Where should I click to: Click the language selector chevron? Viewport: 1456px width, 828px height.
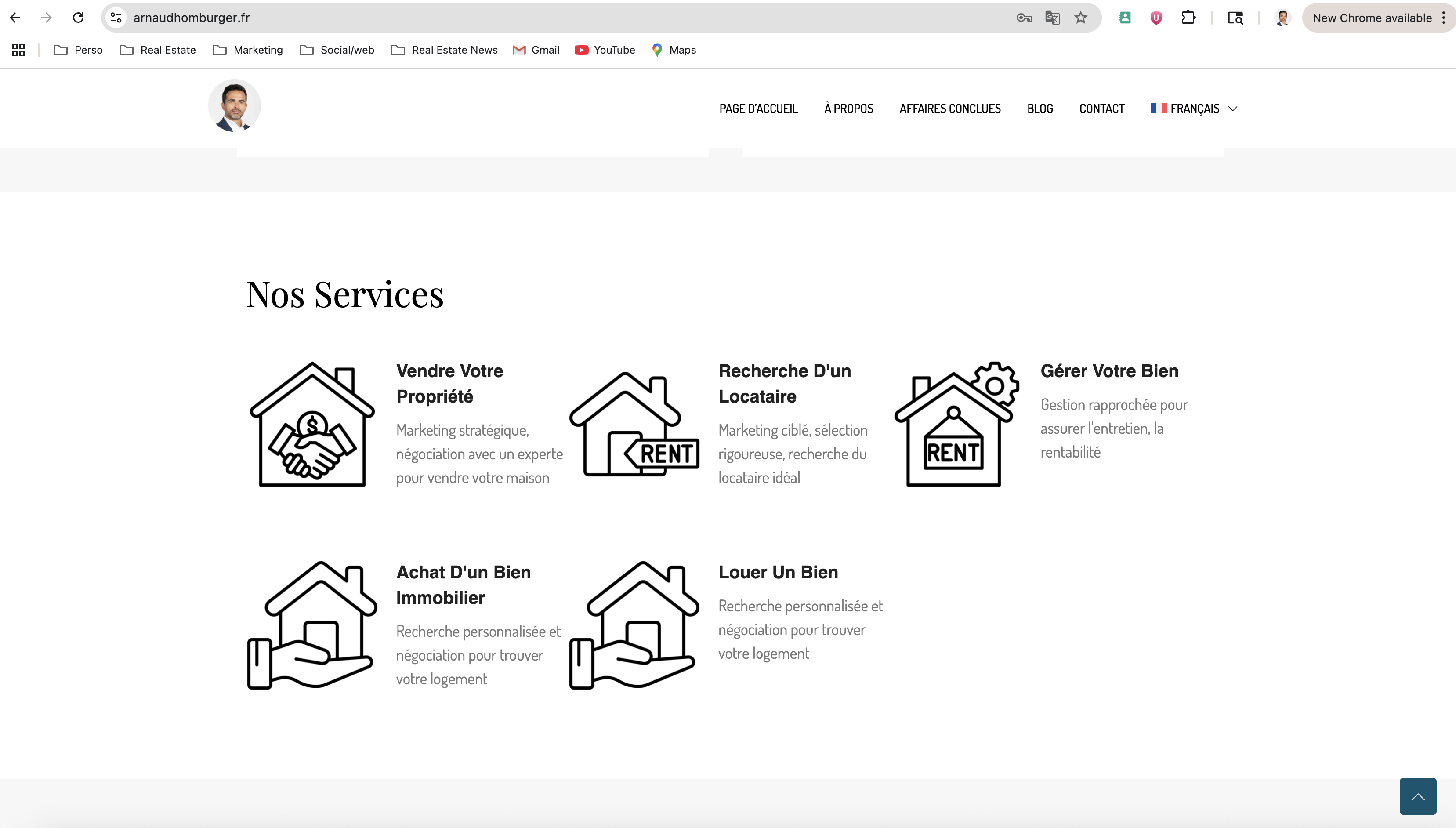click(x=1233, y=109)
